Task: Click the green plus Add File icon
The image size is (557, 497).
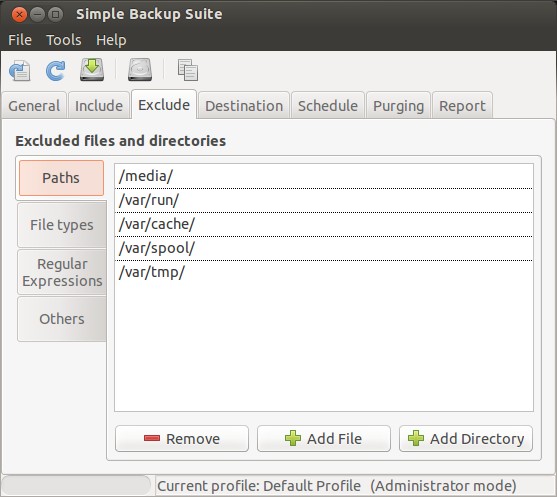Action: 293,438
